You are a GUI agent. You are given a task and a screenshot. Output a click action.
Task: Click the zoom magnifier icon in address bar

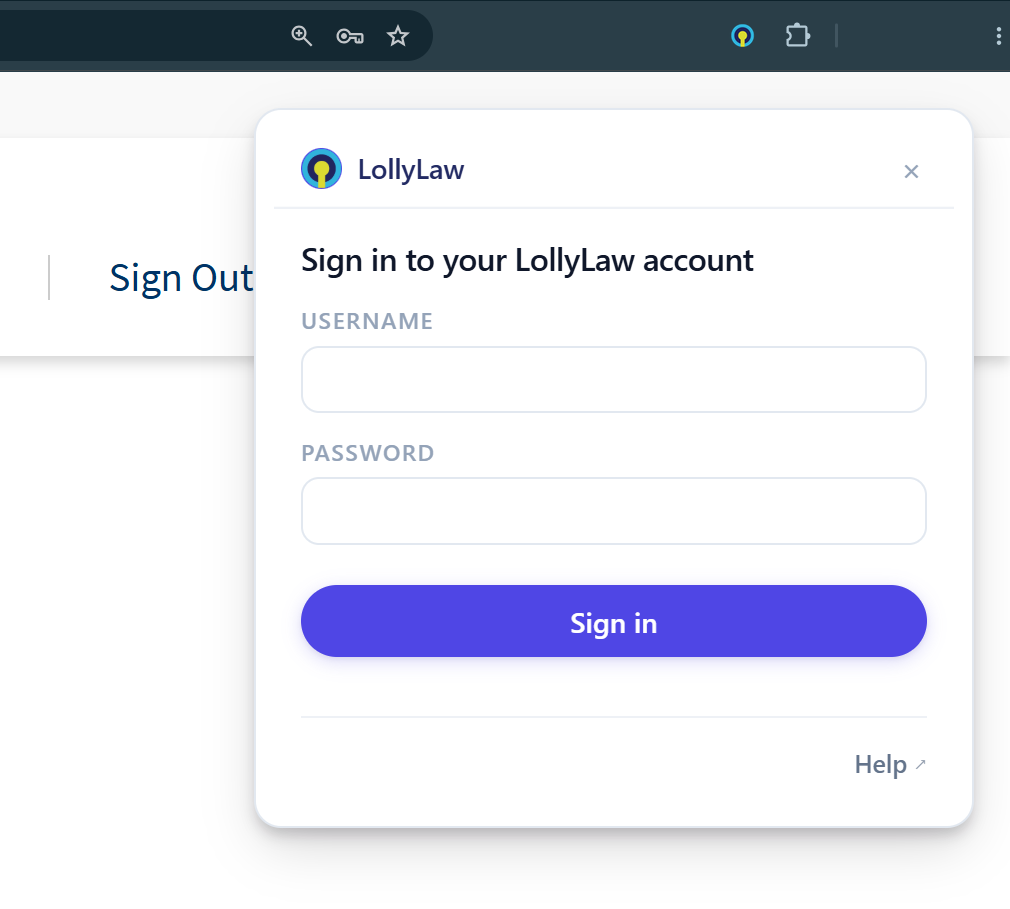pyautogui.click(x=301, y=36)
